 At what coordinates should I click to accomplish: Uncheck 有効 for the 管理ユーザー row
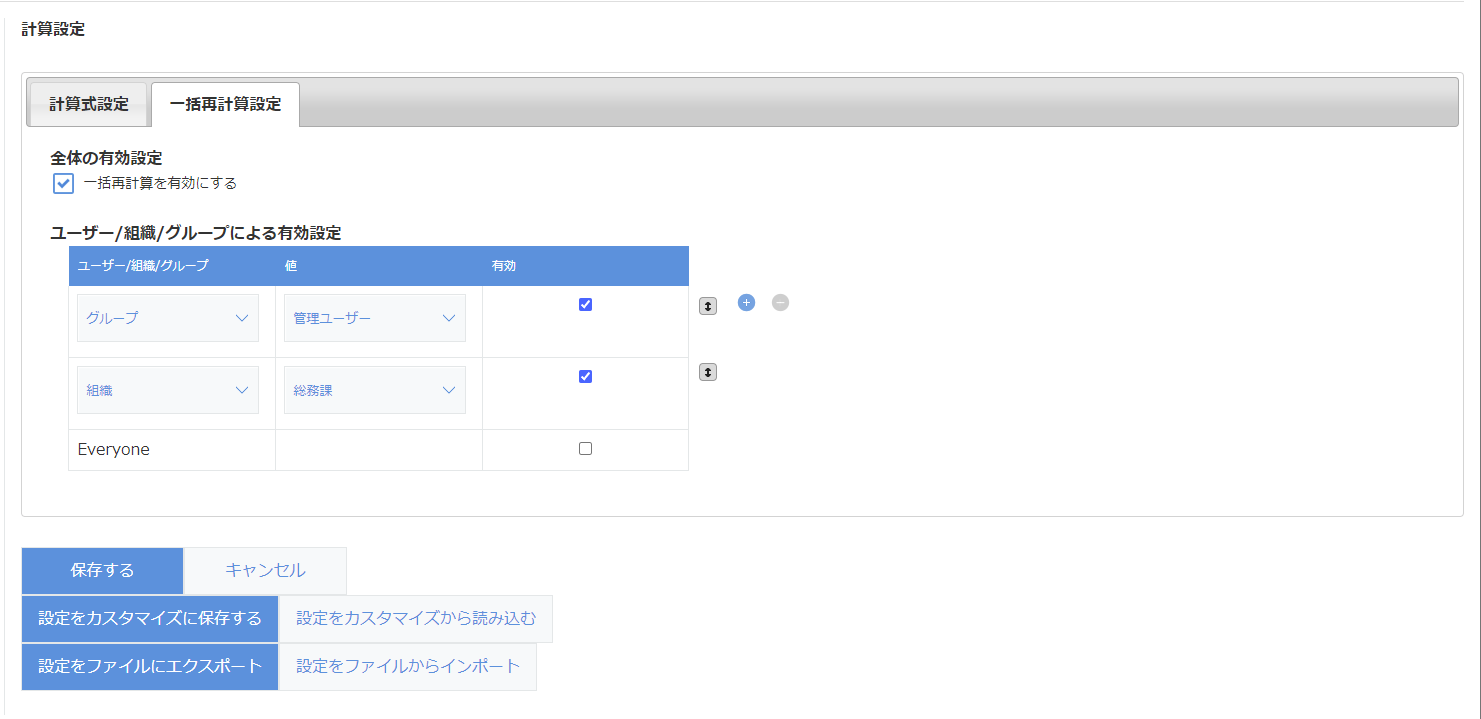click(x=586, y=305)
